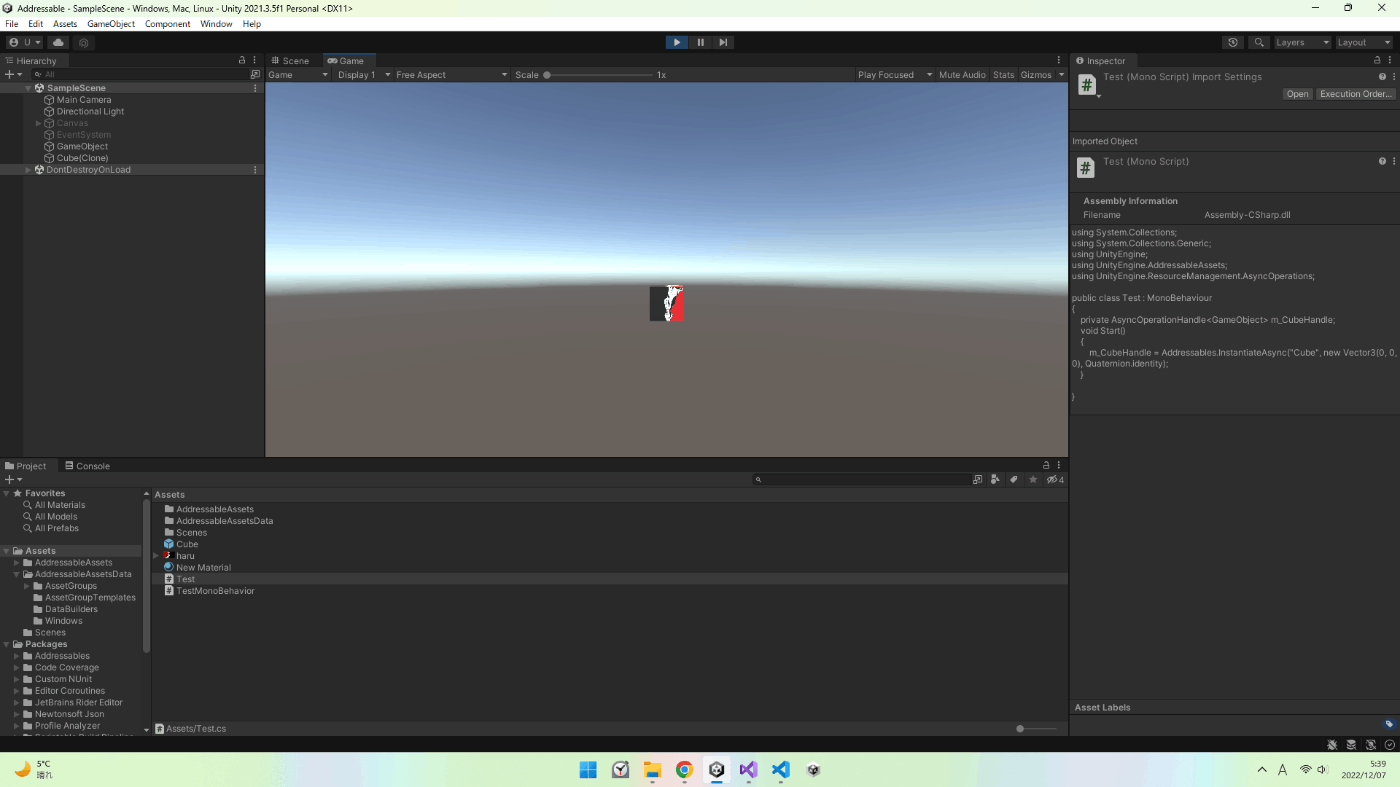Image resolution: width=1400 pixels, height=787 pixels.
Task: Adjust the Game view Scale slider
Action: pyautogui.click(x=598, y=75)
